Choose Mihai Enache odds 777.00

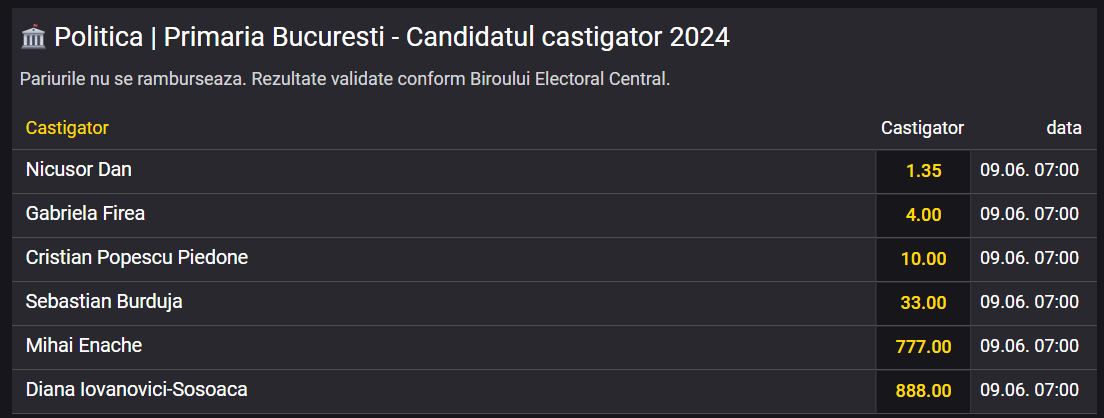(x=923, y=347)
